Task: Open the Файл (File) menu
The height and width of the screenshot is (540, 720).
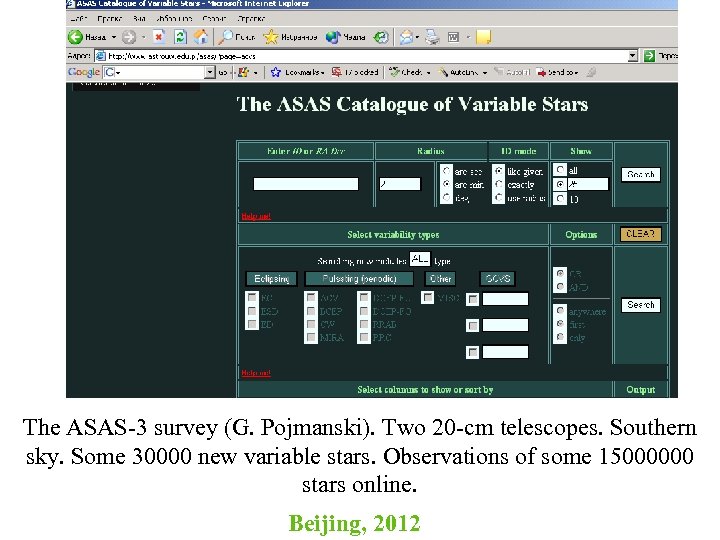Action: click(x=79, y=19)
